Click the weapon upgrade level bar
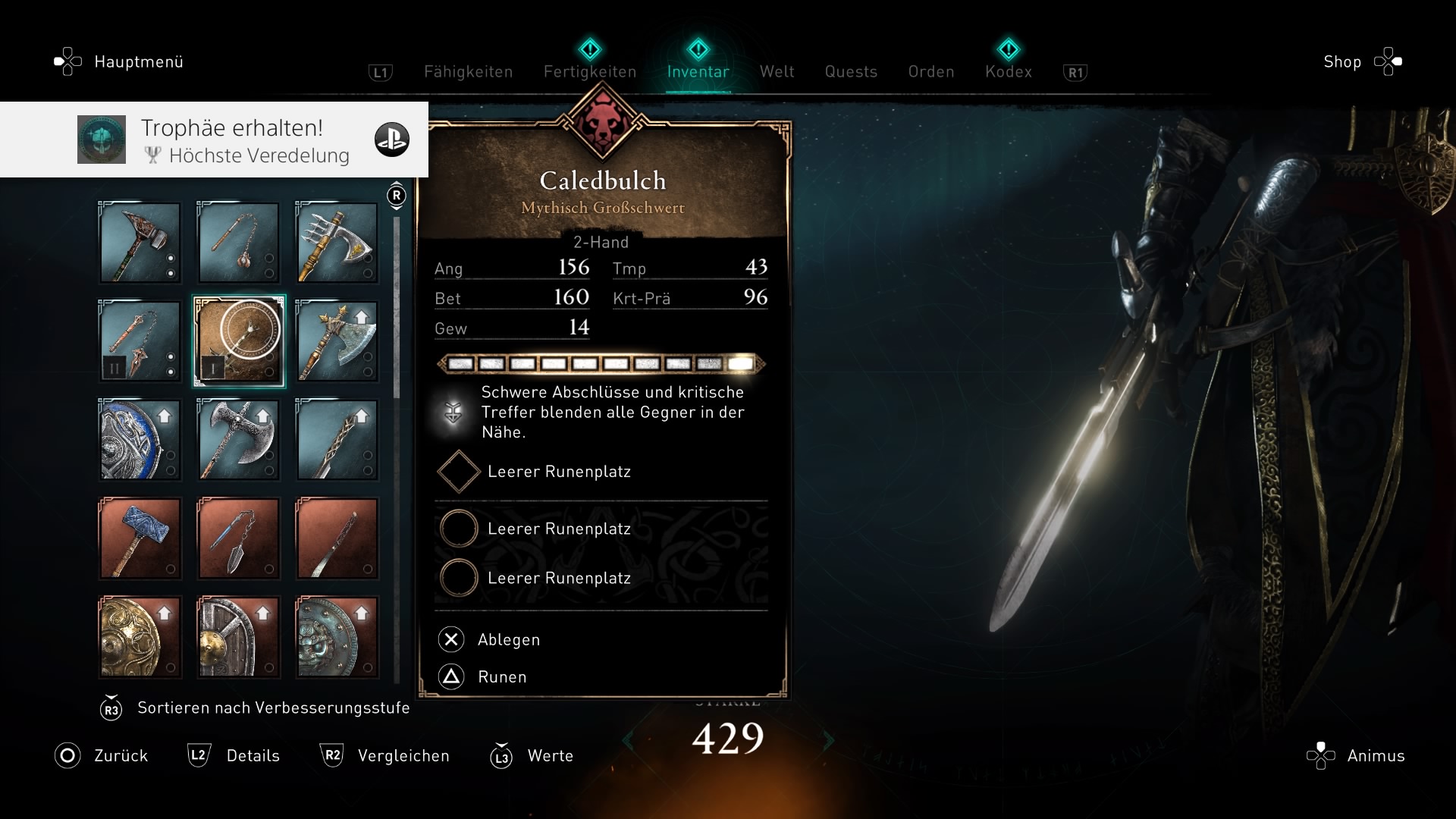The image size is (1456, 819). click(x=601, y=364)
